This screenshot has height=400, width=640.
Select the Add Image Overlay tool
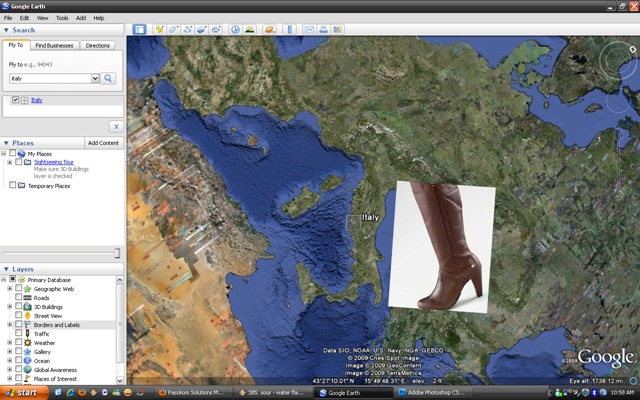pos(201,29)
